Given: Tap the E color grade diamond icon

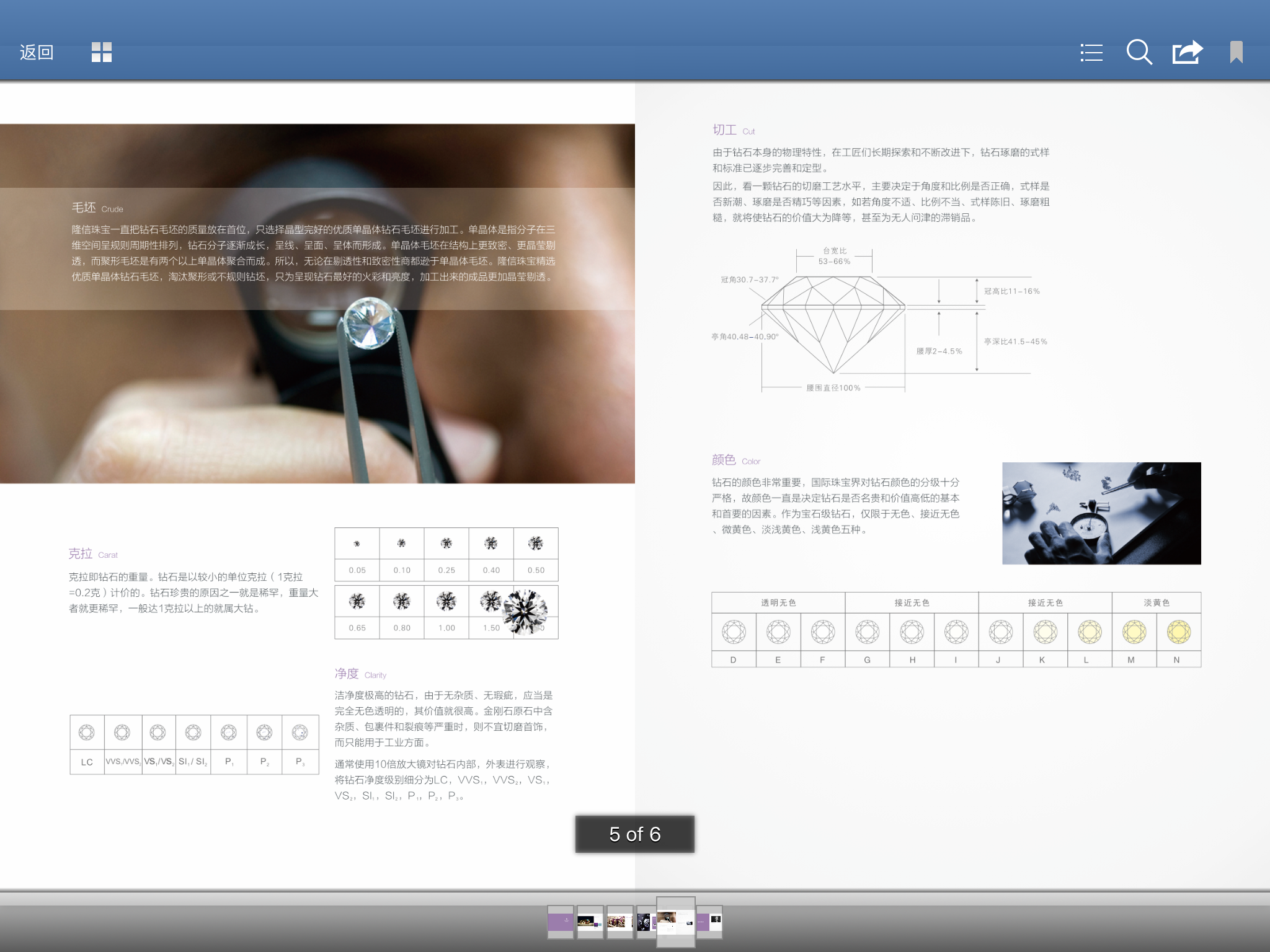Looking at the screenshot, I should point(778,632).
